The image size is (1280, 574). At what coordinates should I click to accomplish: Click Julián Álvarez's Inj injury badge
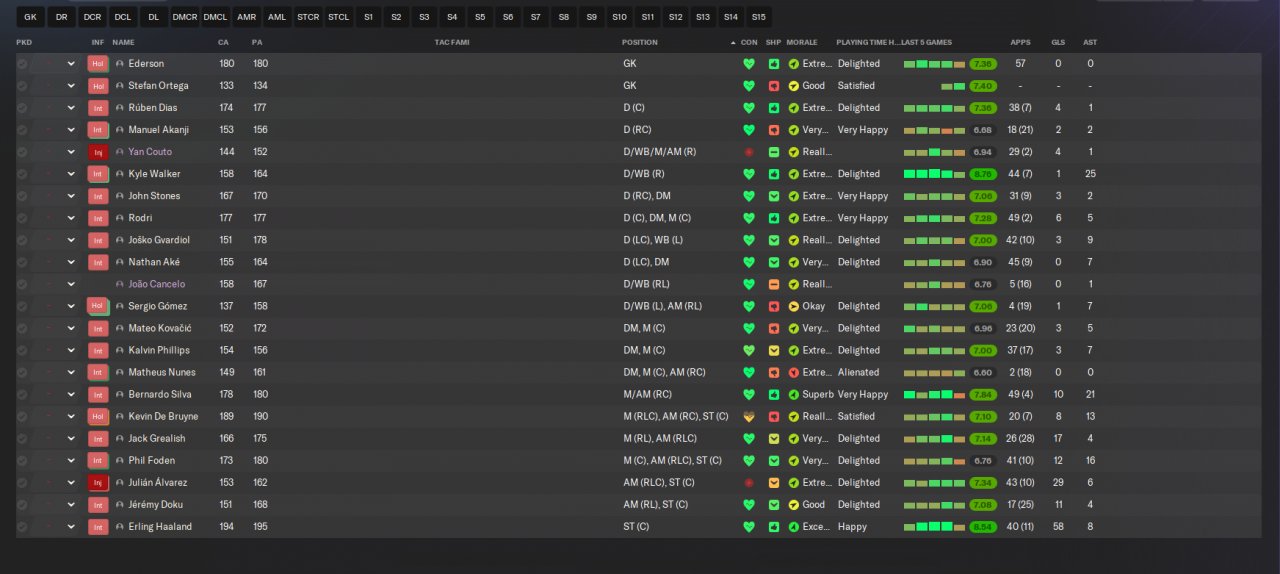pos(97,482)
